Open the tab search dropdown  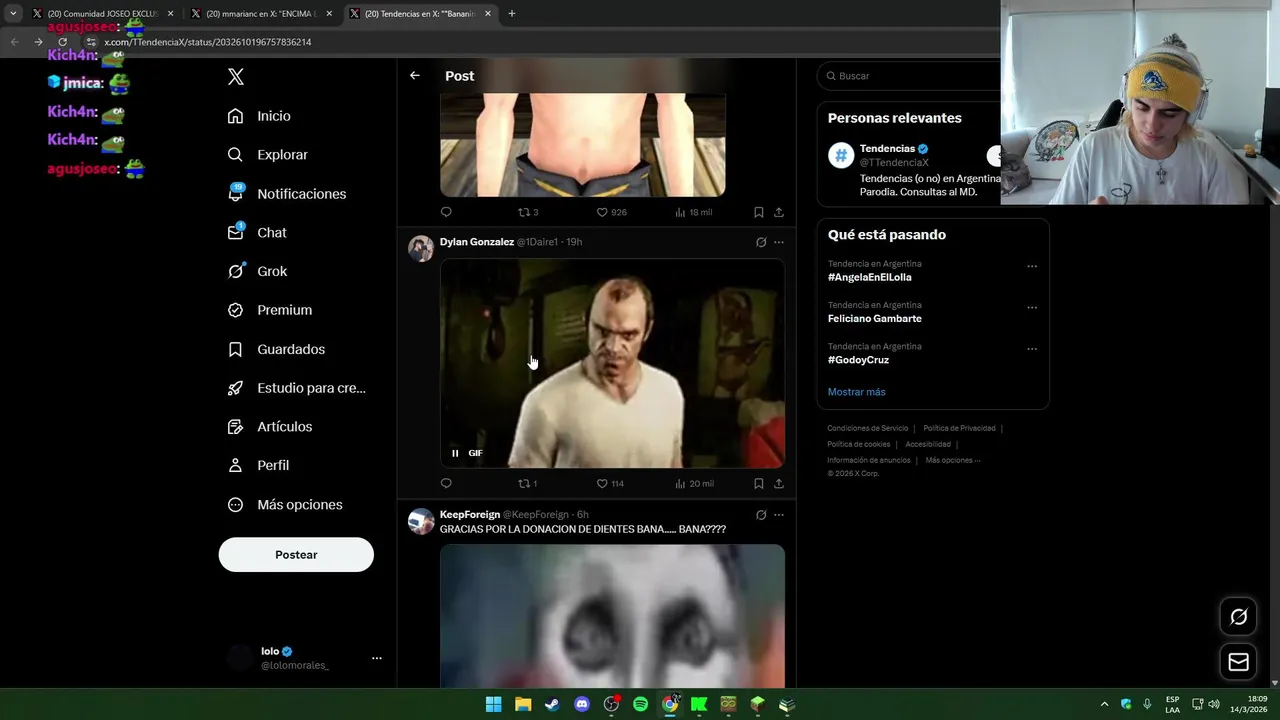13,14
